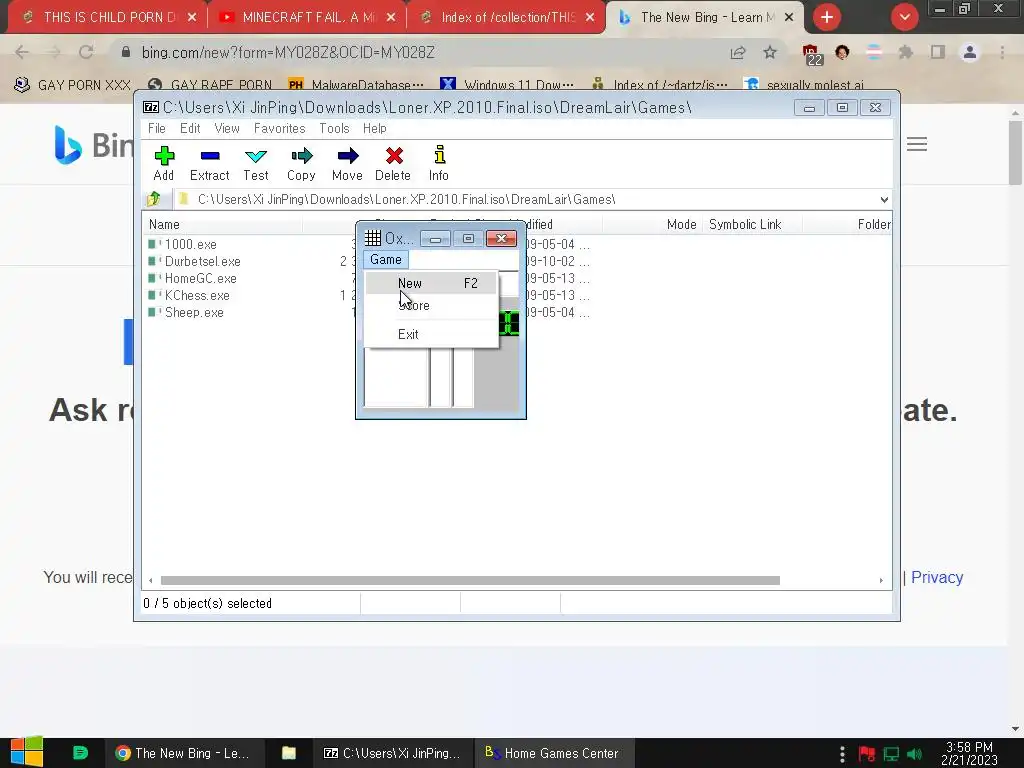Open the Index of /~dartz bookmark
The height and width of the screenshot is (768, 1024).
[x=660, y=85]
